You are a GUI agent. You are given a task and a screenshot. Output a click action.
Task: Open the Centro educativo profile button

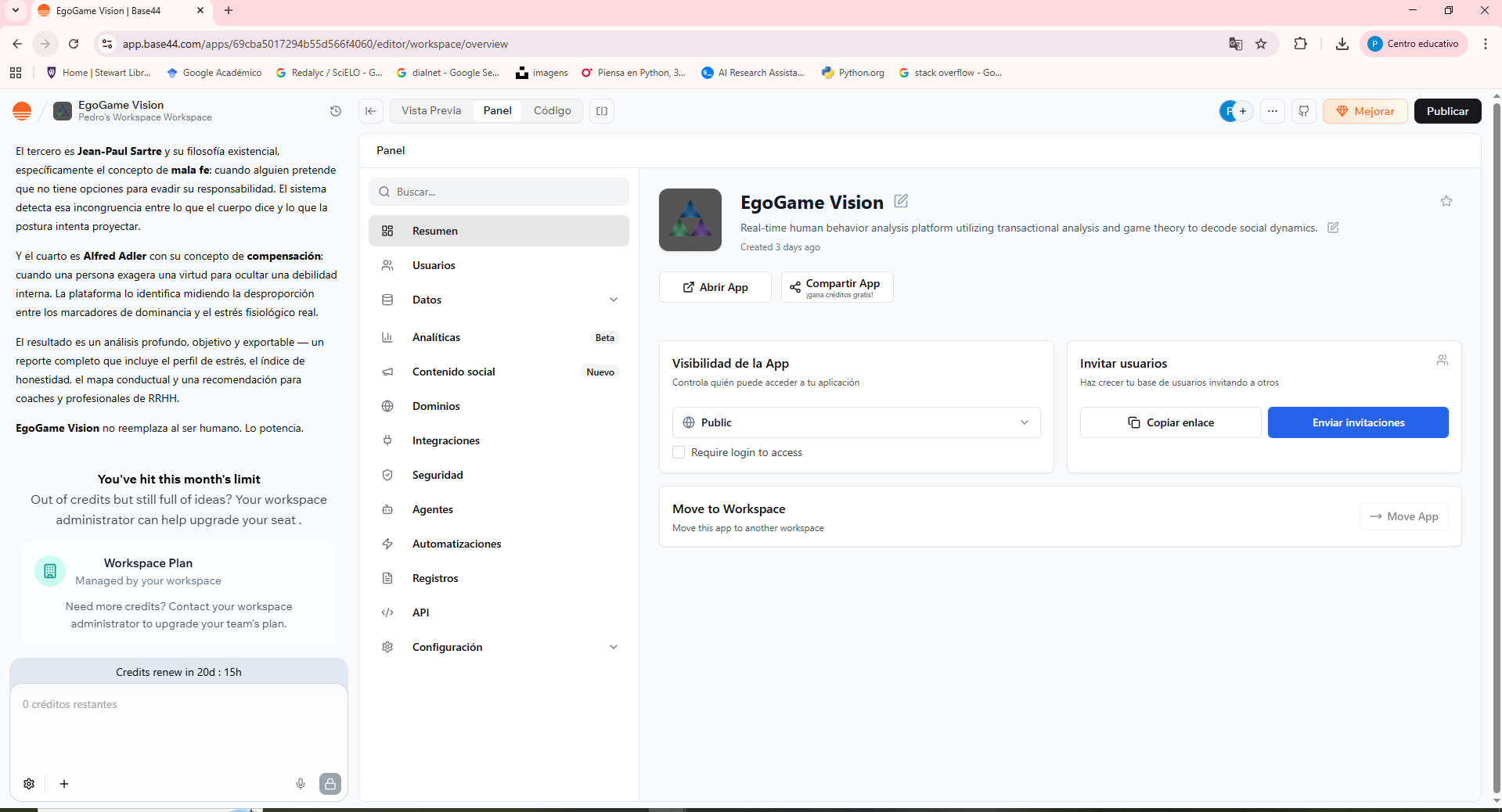[x=1414, y=44]
